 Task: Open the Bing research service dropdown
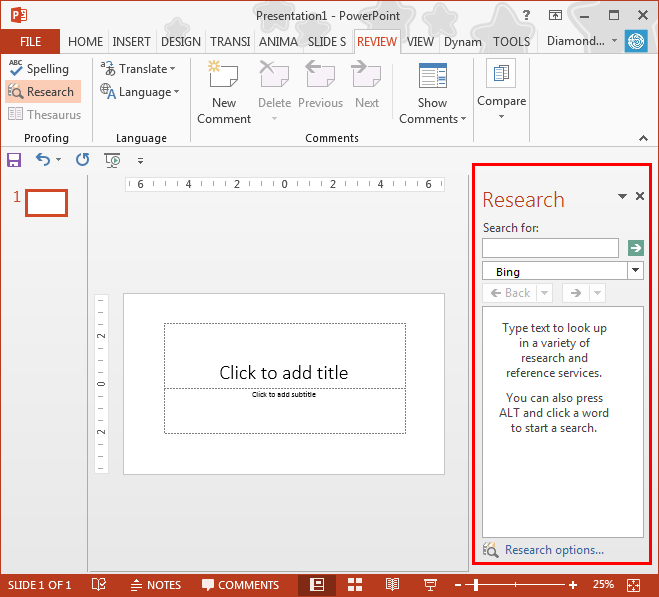tap(635, 270)
